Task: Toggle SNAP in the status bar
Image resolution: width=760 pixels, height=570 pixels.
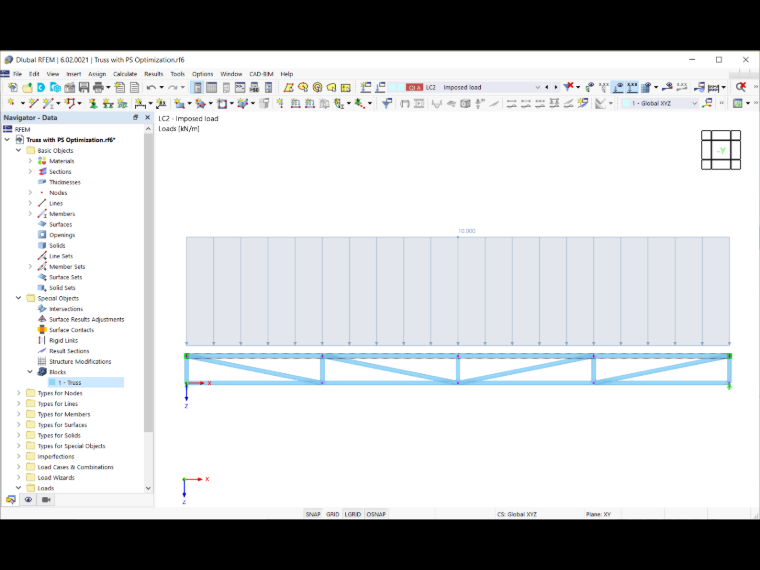Action: point(313,514)
